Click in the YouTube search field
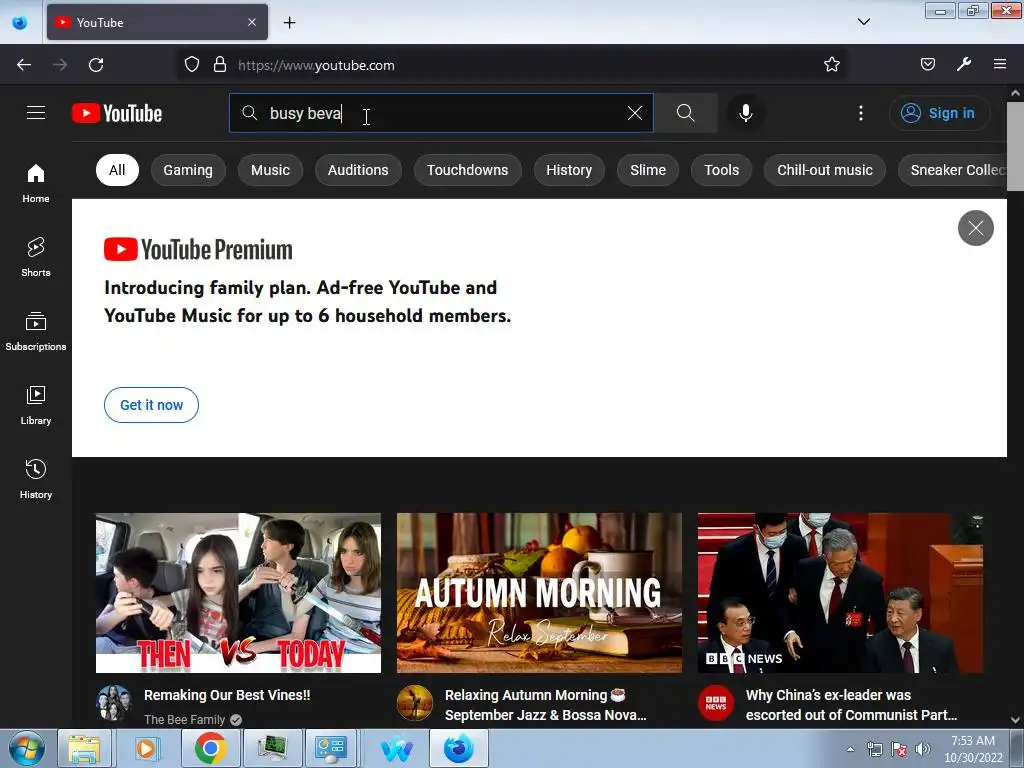 pos(441,113)
